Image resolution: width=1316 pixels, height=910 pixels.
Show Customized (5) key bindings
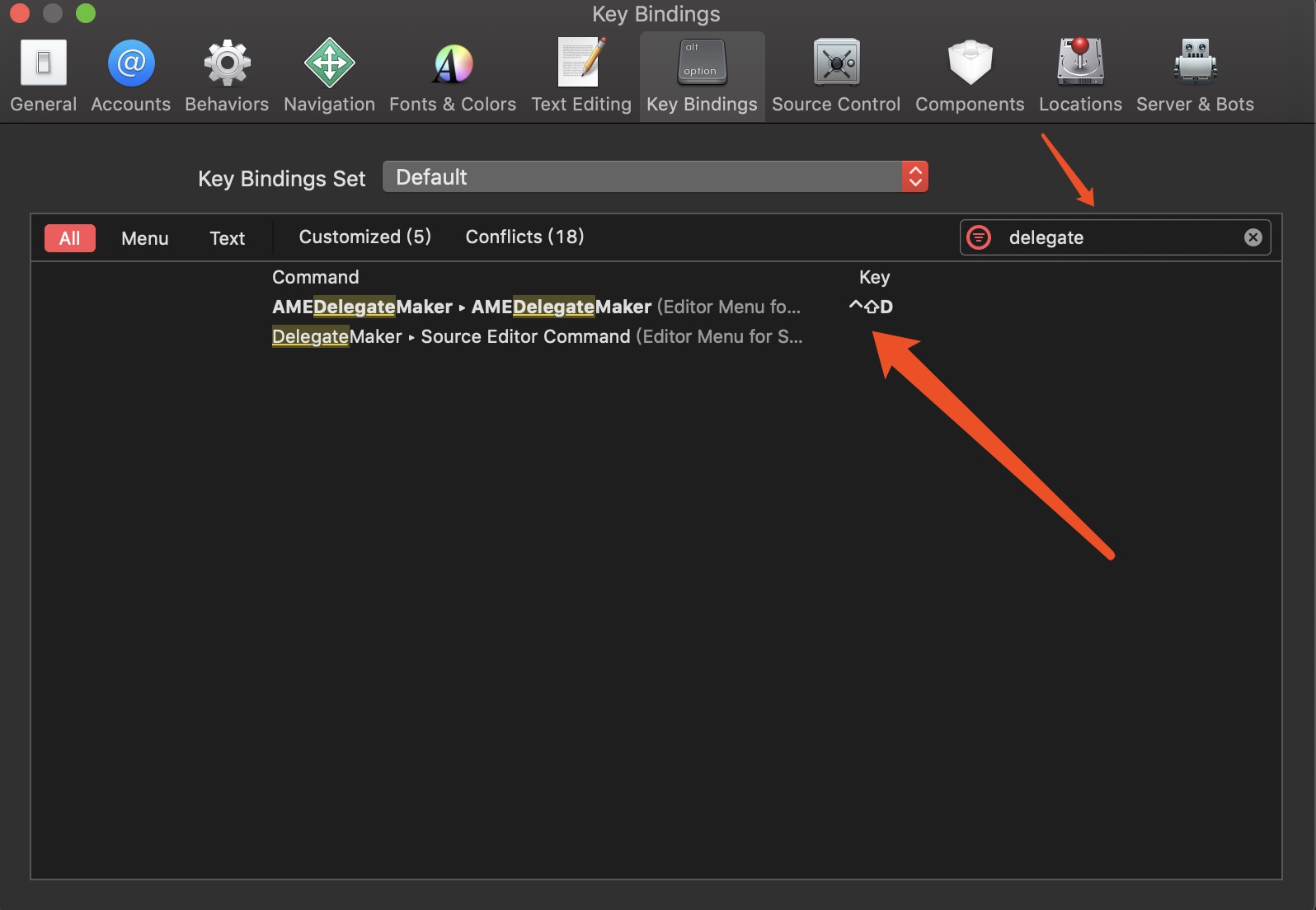[365, 237]
